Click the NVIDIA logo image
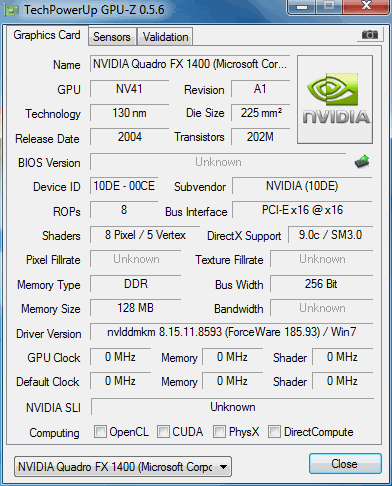The width and height of the screenshot is (392, 486). tap(335, 100)
